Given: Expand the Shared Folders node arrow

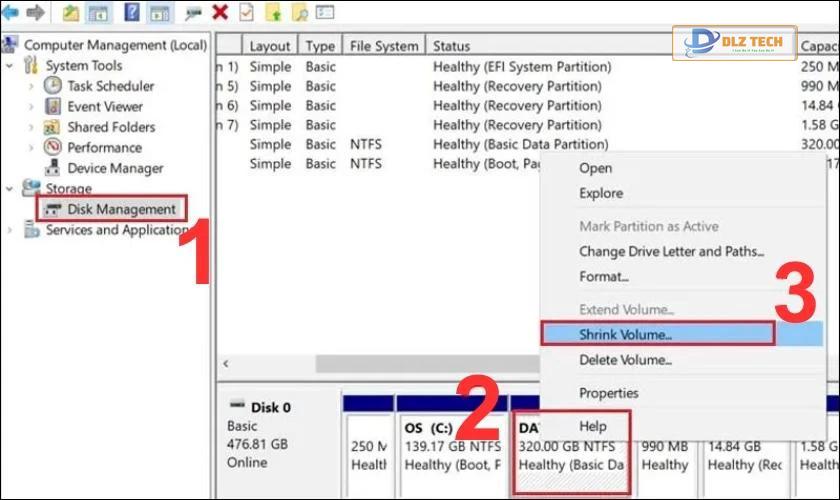Looking at the screenshot, I should [31, 128].
